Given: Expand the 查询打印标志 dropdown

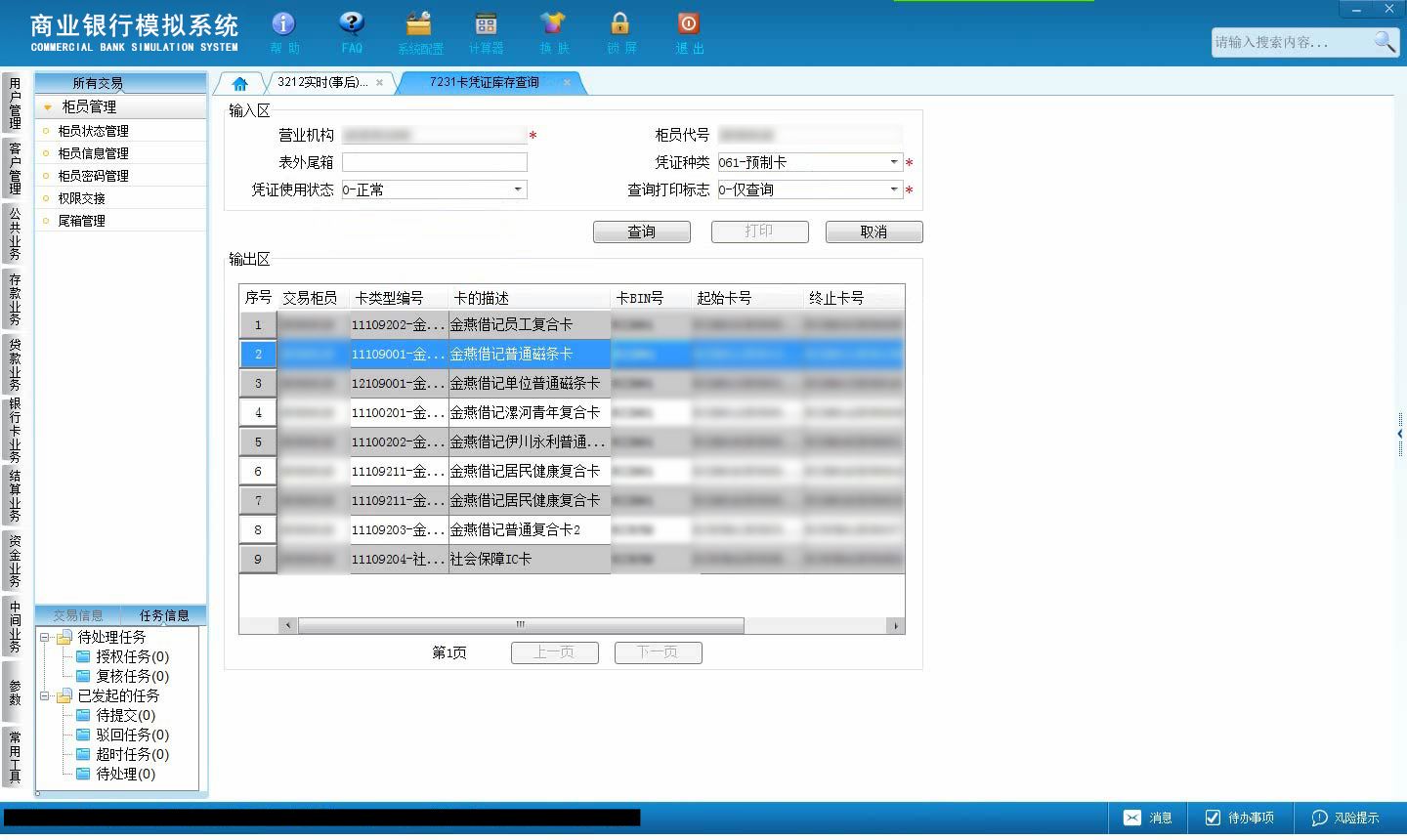Looking at the screenshot, I should tap(894, 189).
